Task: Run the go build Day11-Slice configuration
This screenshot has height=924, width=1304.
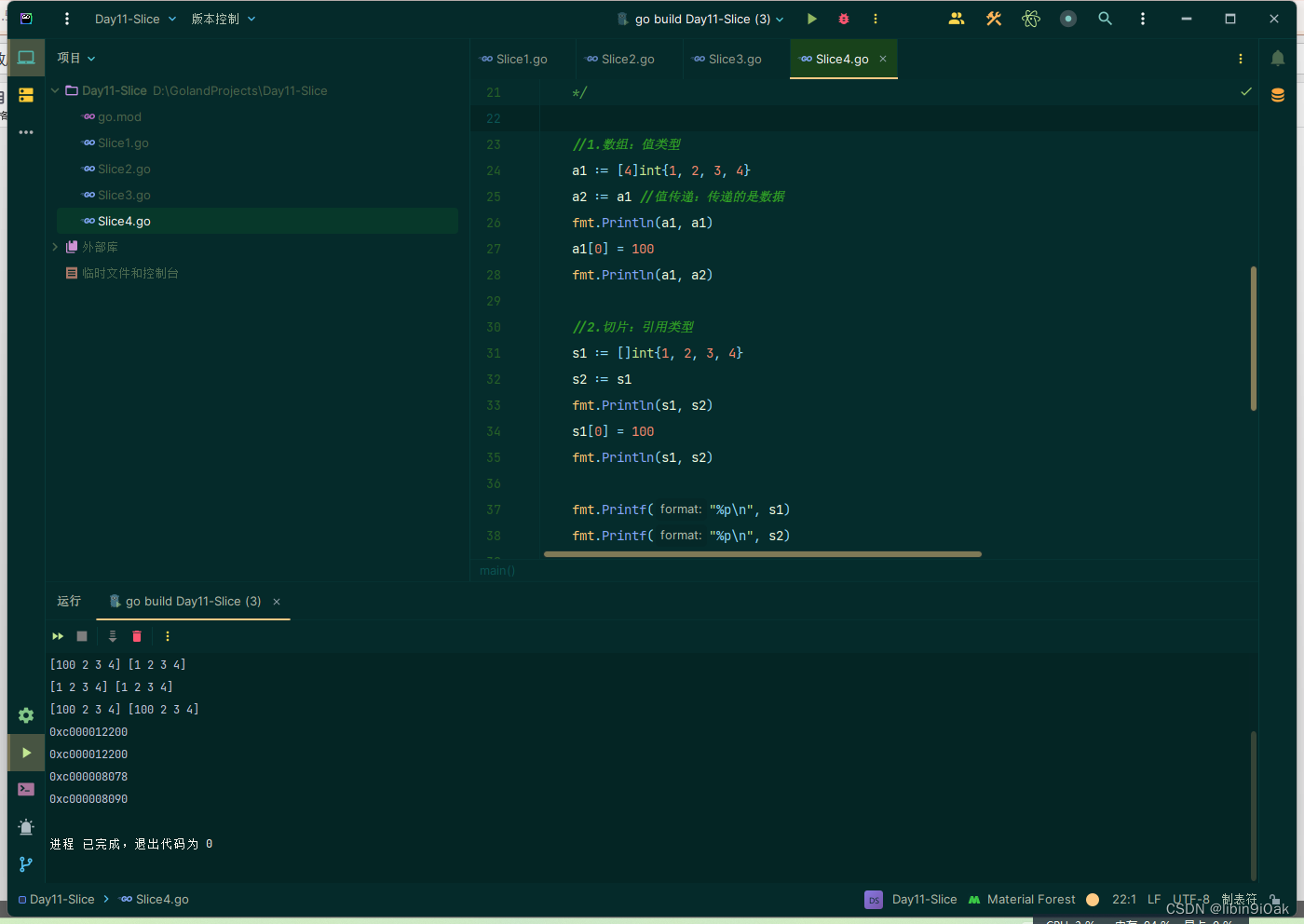Action: click(812, 19)
